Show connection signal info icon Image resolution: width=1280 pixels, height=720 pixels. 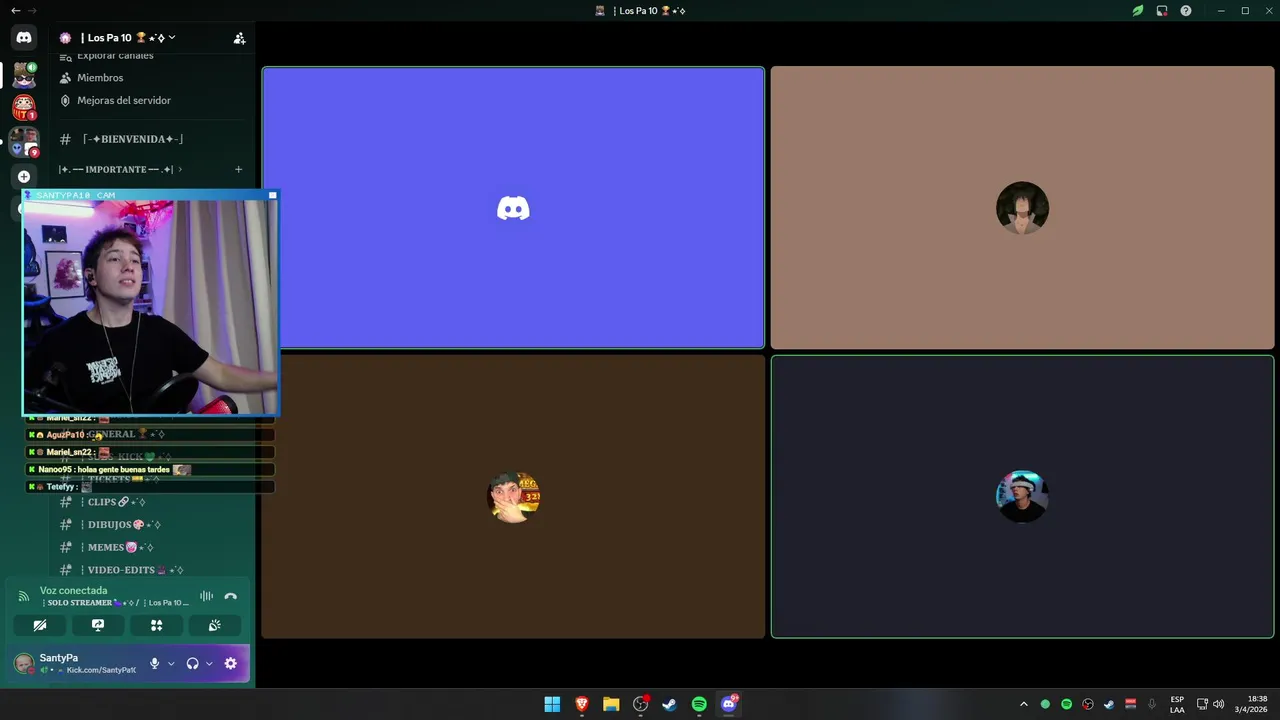(24, 596)
